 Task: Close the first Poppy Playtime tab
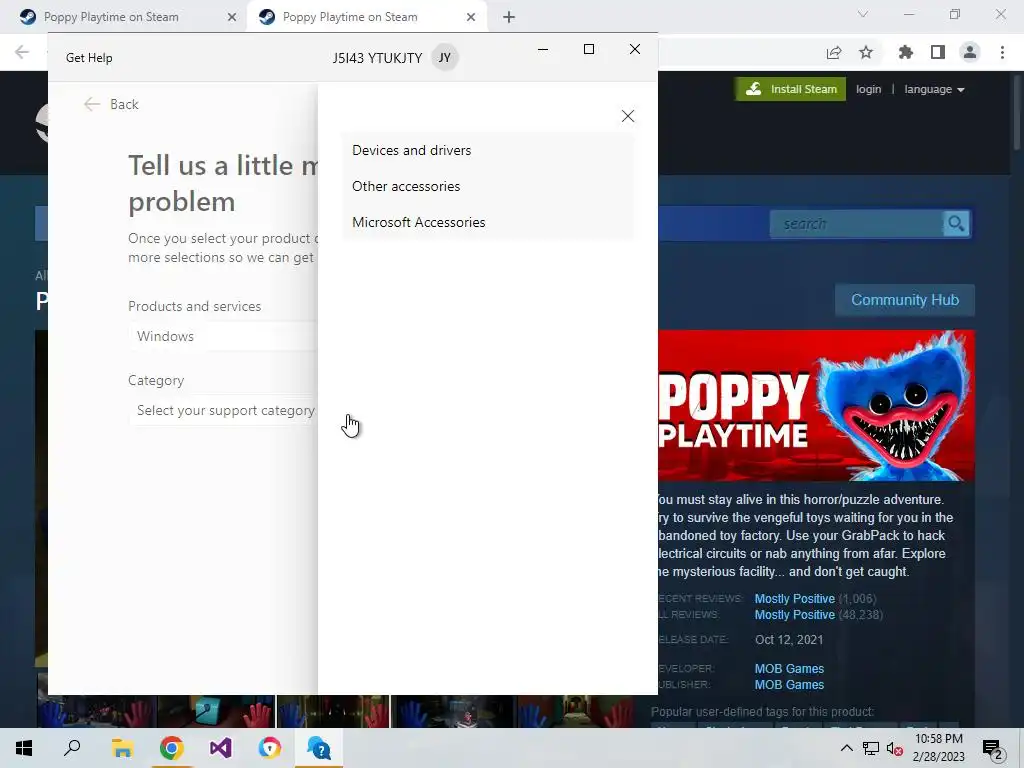coord(232,17)
